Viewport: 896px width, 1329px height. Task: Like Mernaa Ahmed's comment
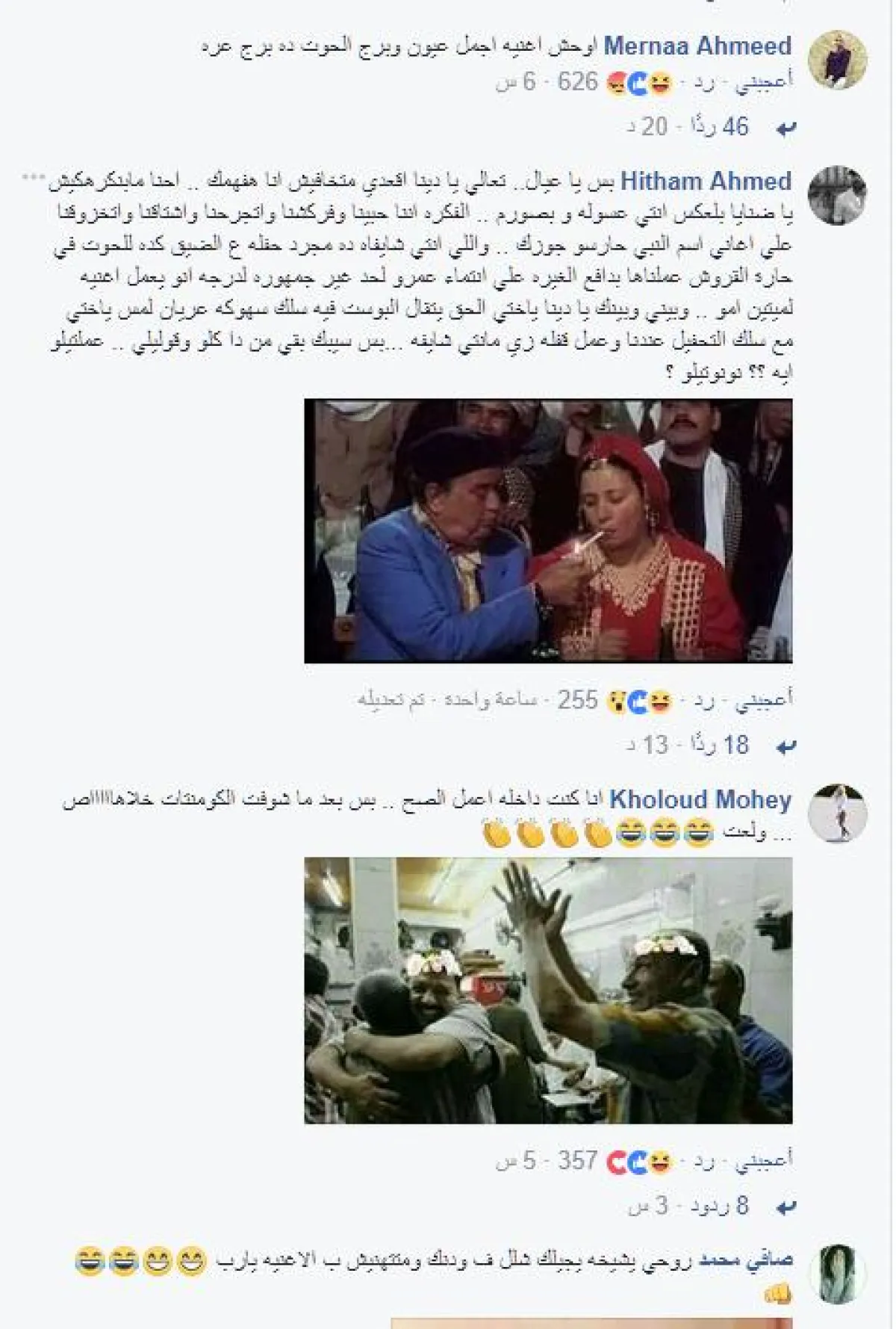click(x=764, y=81)
